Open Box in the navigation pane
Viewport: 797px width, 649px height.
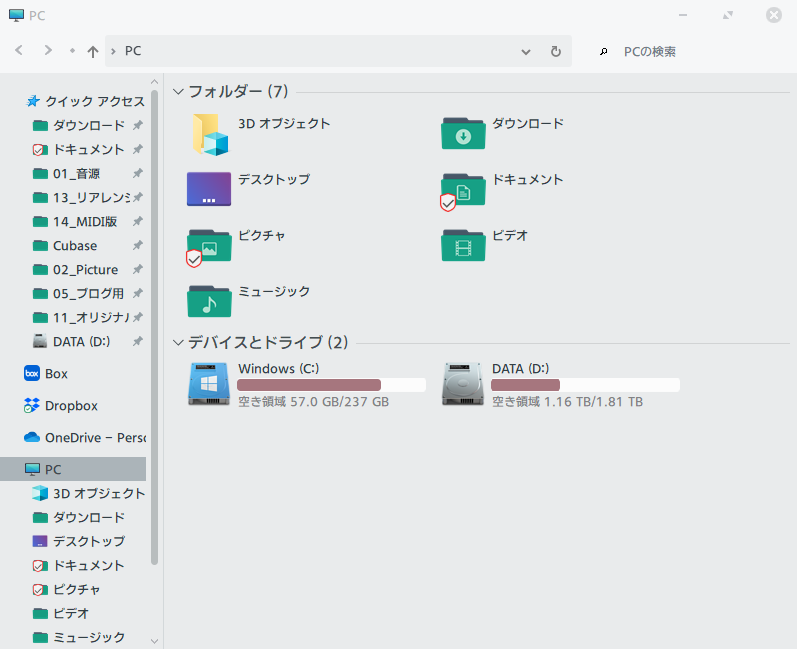(x=56, y=374)
